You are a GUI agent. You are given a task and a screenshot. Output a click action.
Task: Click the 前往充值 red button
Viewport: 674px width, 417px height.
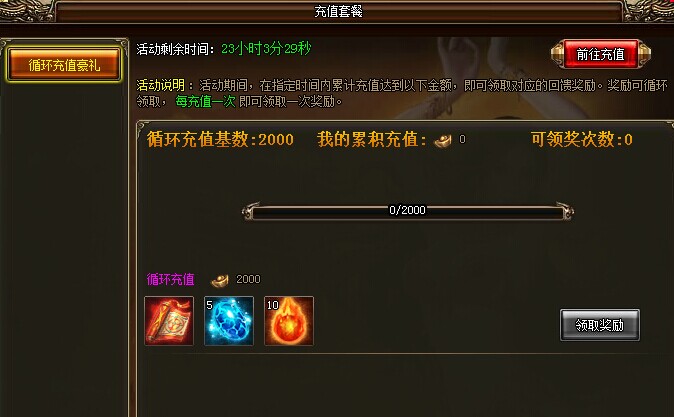click(600, 54)
